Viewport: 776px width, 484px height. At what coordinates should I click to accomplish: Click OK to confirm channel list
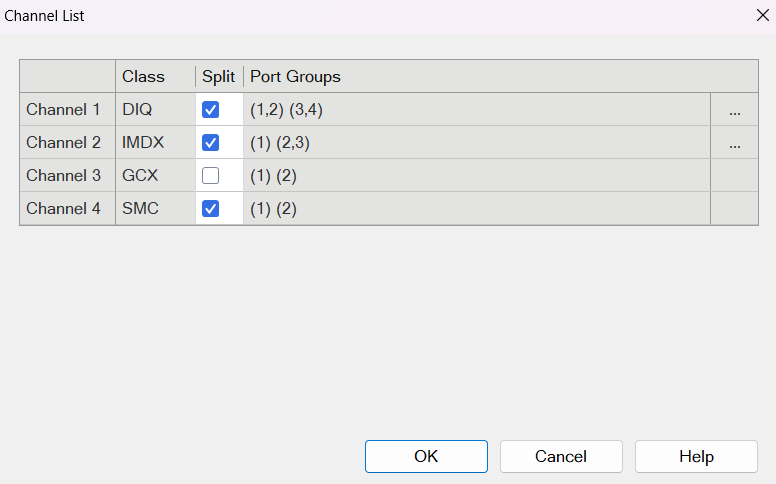pos(426,456)
